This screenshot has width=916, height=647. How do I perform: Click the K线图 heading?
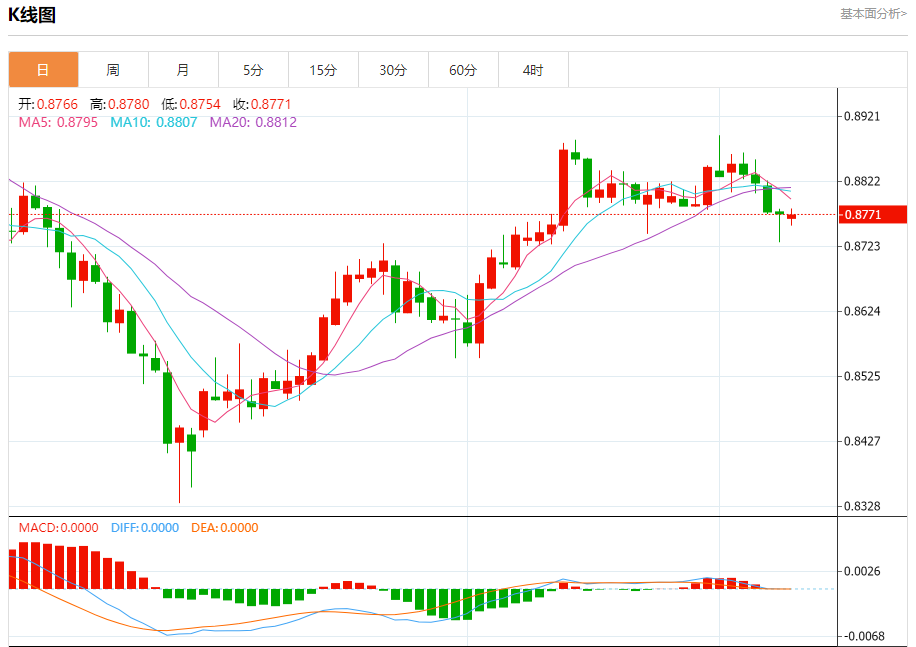coord(32,15)
